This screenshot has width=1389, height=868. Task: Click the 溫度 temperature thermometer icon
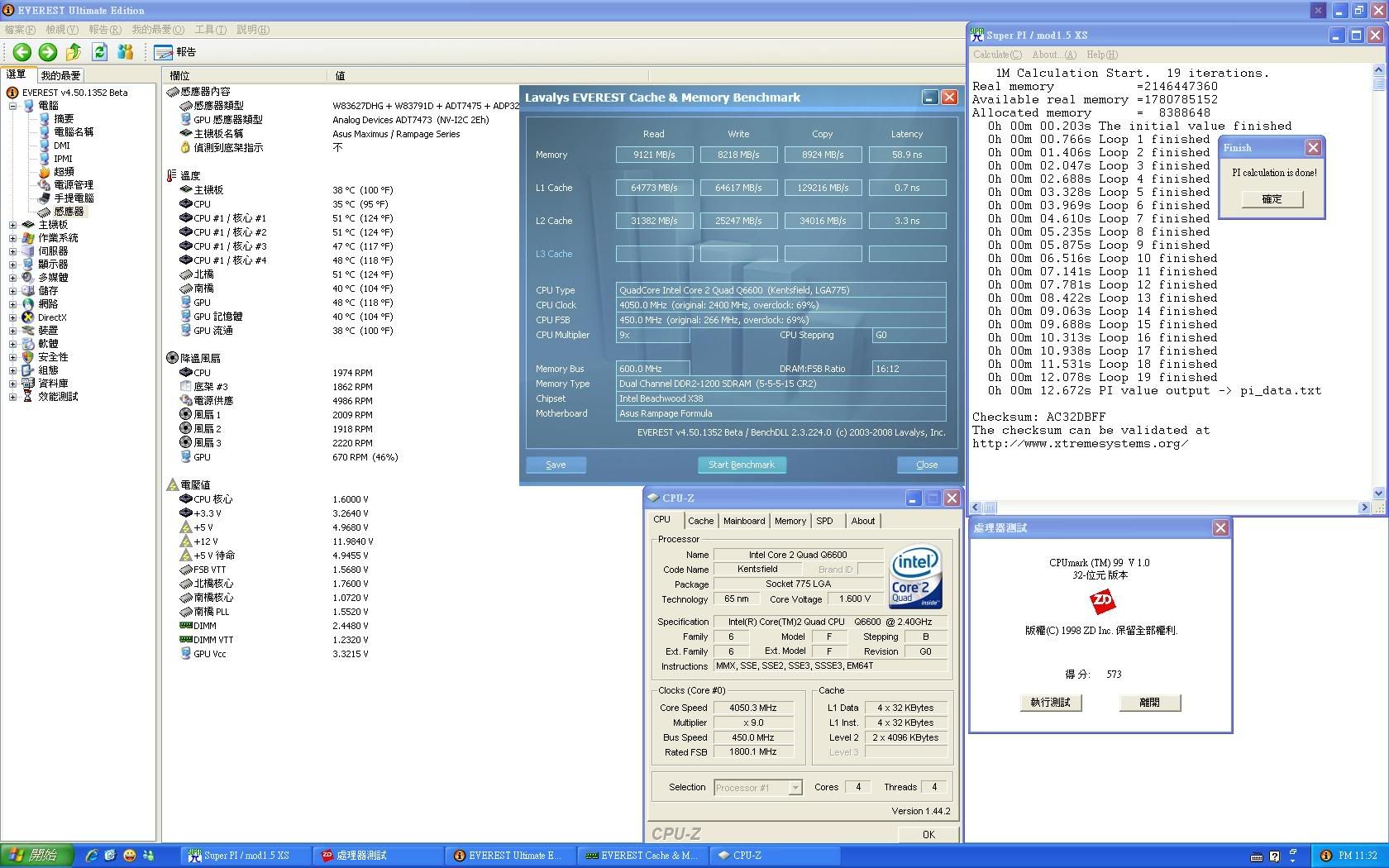[x=172, y=175]
